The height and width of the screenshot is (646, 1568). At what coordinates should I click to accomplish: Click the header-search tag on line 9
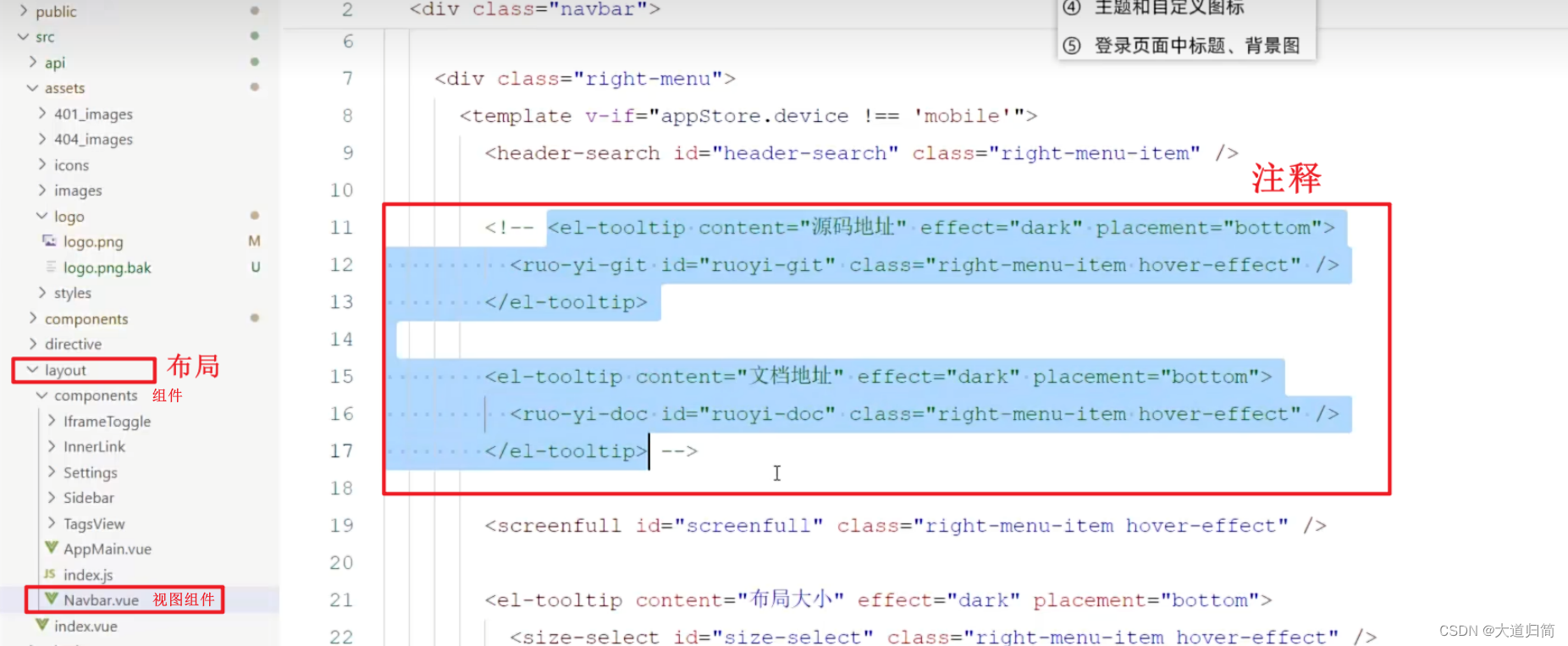[x=577, y=153]
